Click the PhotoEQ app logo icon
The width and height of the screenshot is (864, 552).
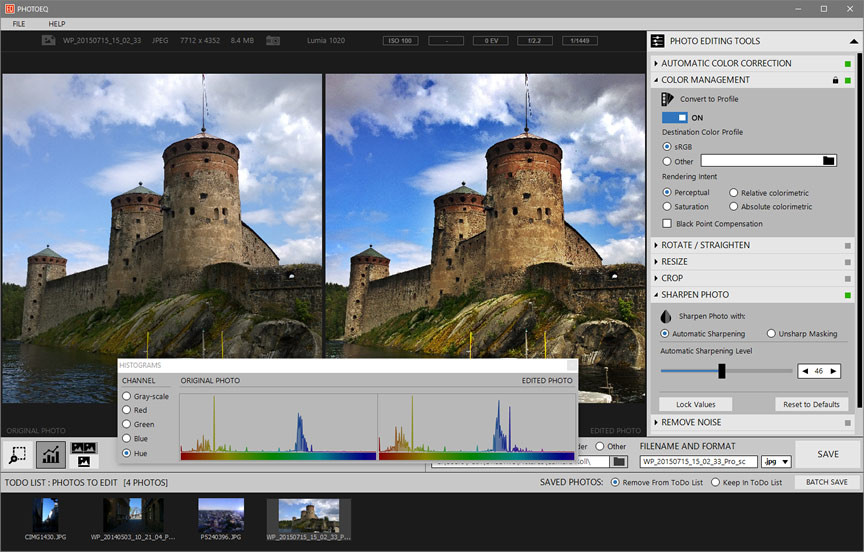click(9, 9)
